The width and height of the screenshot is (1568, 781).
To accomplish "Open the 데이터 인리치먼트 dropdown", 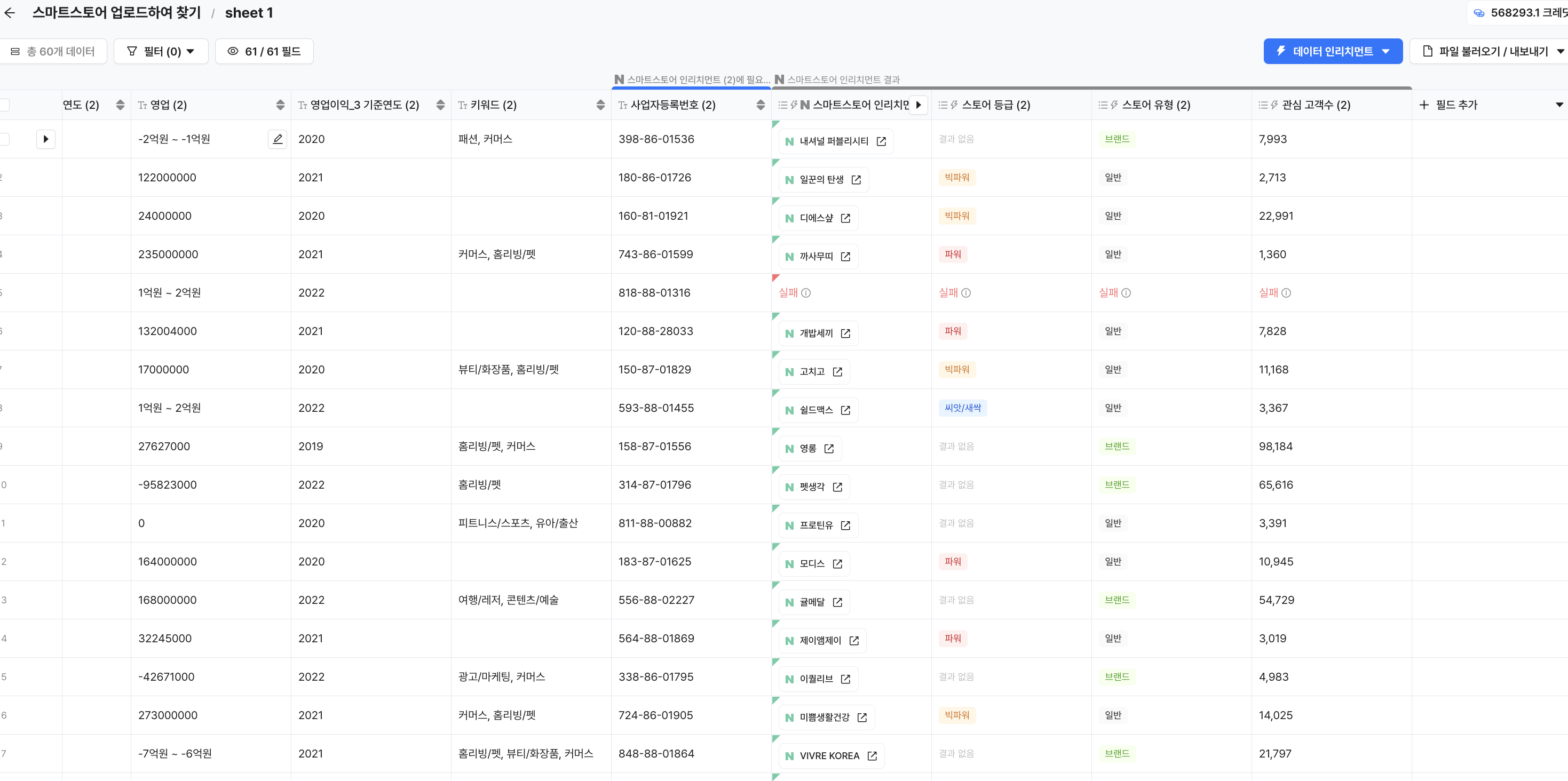I will [x=1333, y=52].
